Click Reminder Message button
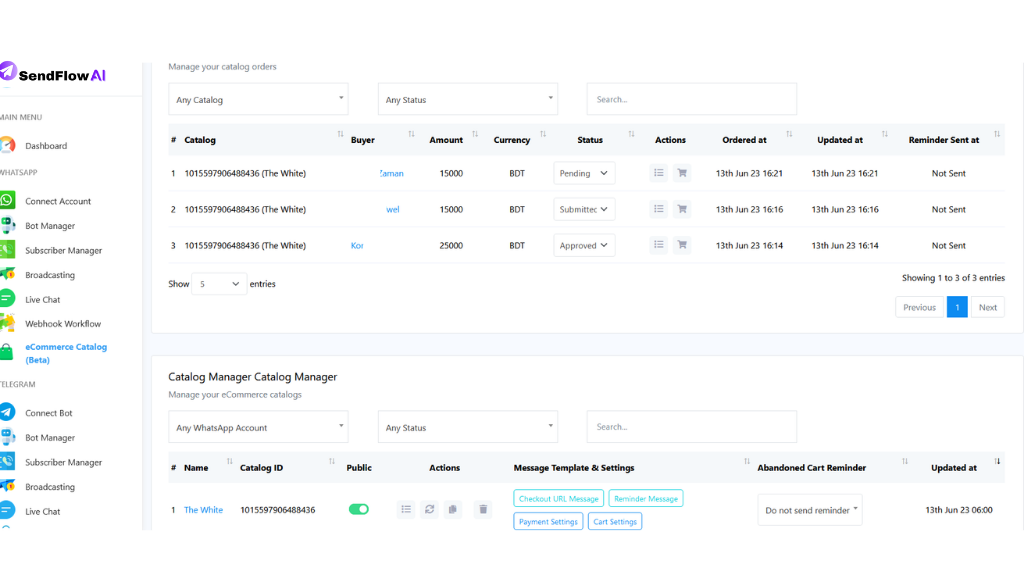The image size is (1024, 576). [646, 498]
